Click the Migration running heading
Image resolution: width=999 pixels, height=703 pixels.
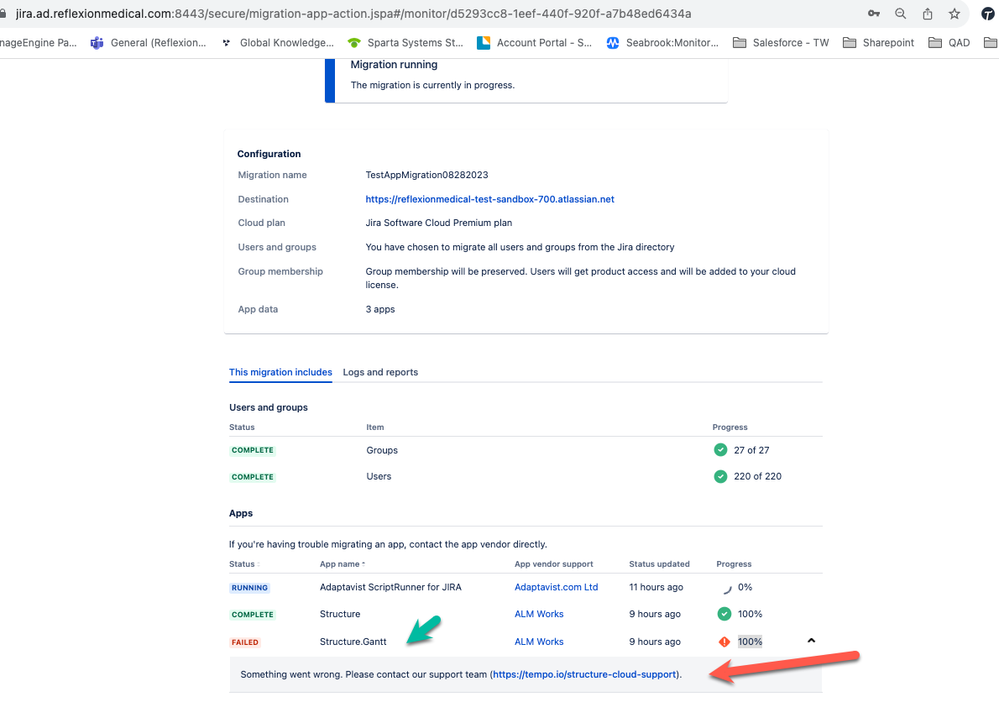pyautogui.click(x=394, y=64)
